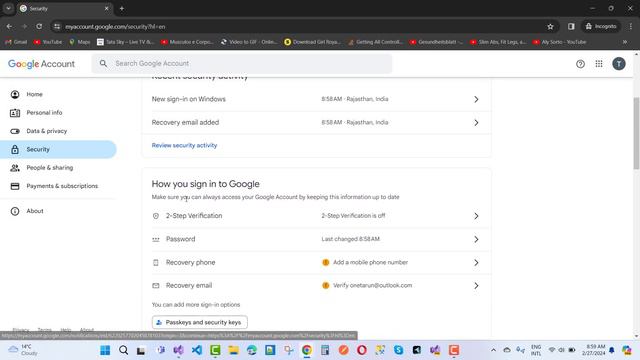Screen dimensions: 640x360
Task: Open Data & privacy section
Action: click(x=47, y=131)
